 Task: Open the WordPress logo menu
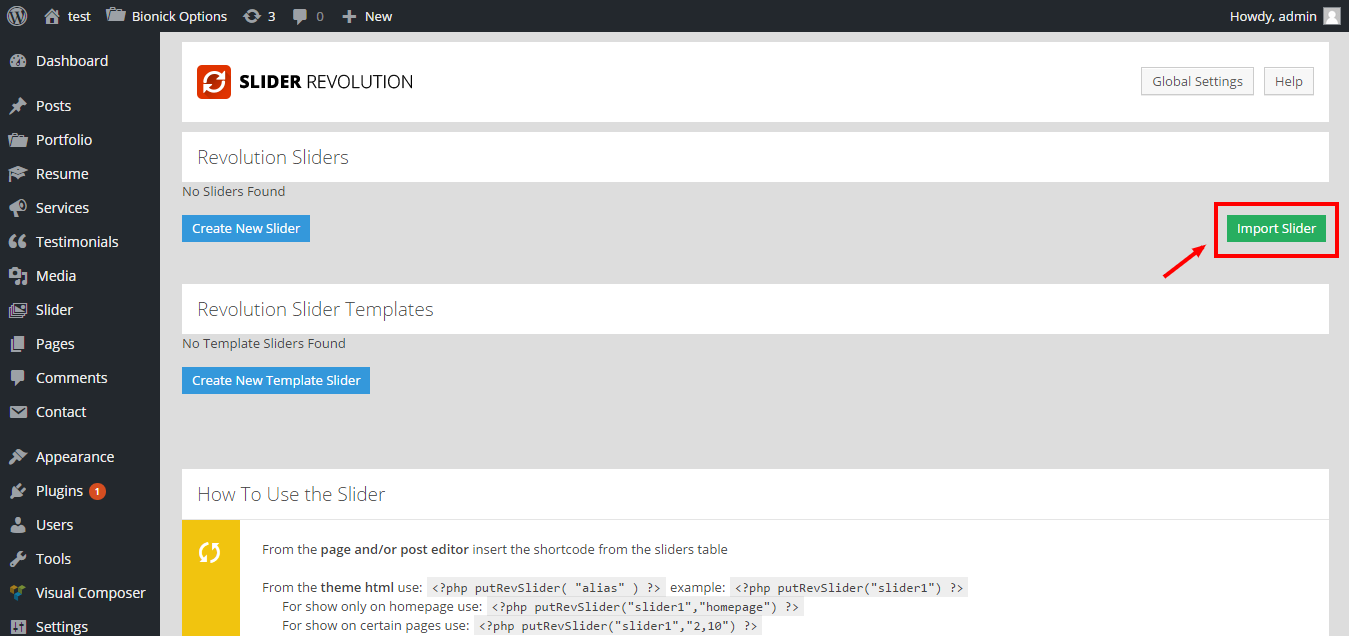(17, 16)
